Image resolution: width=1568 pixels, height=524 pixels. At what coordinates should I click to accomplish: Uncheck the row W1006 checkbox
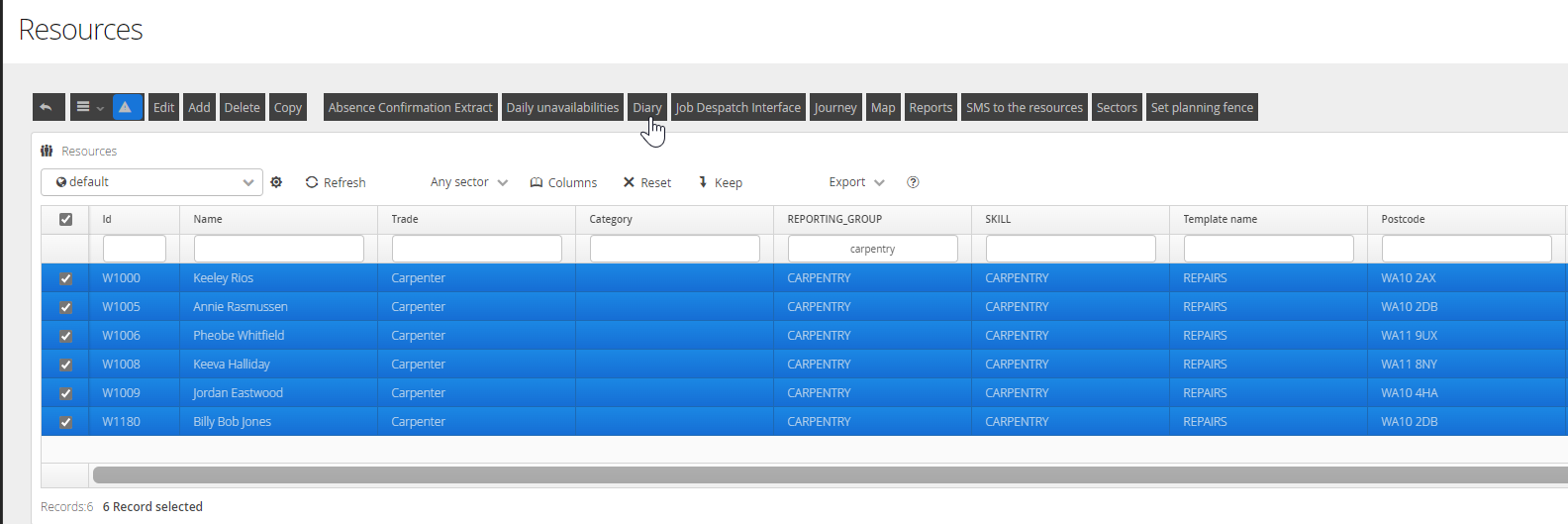(65, 336)
